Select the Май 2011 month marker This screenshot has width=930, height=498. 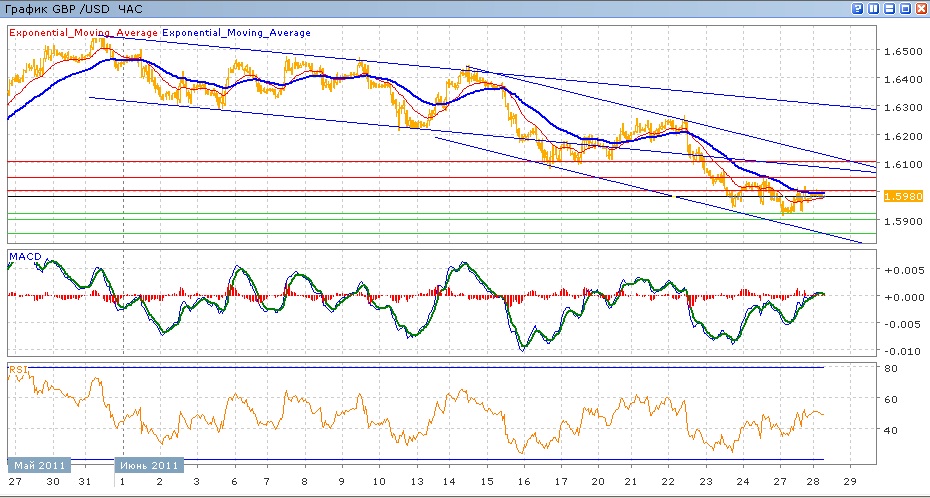(39, 465)
